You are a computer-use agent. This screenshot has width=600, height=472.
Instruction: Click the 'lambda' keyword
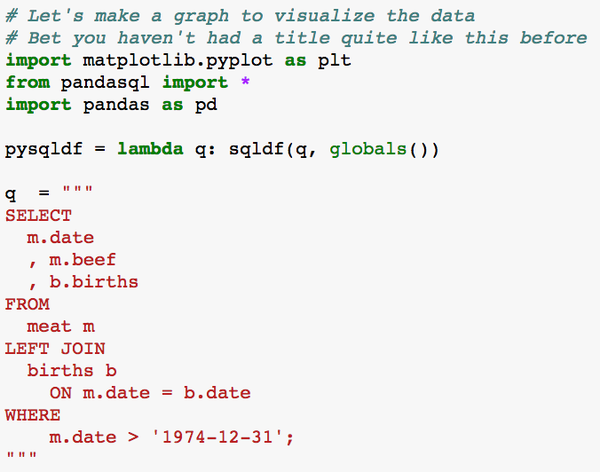(x=152, y=150)
